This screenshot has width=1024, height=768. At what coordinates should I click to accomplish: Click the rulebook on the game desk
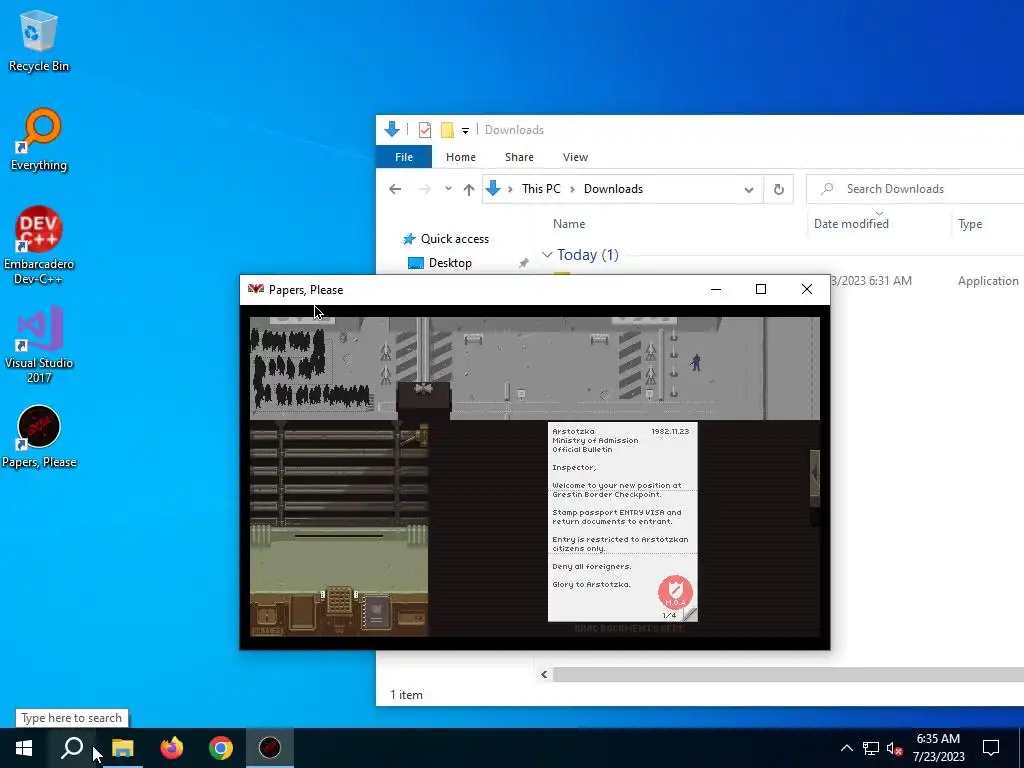tap(376, 613)
